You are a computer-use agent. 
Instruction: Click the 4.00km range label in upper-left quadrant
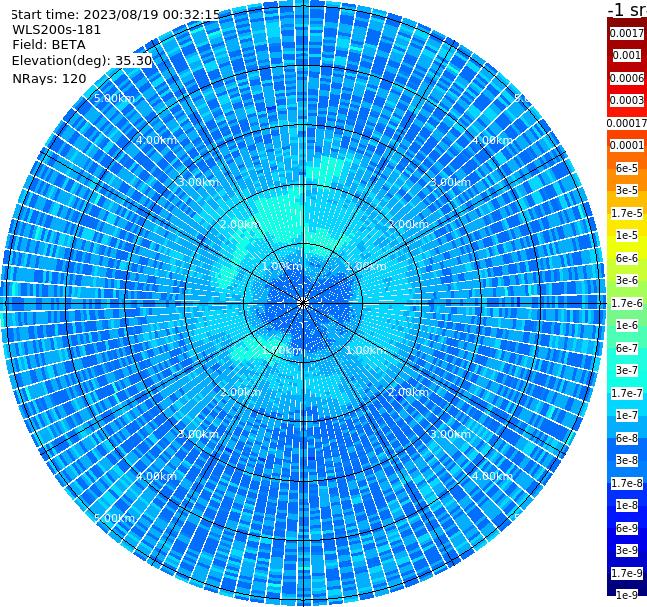click(x=156, y=140)
